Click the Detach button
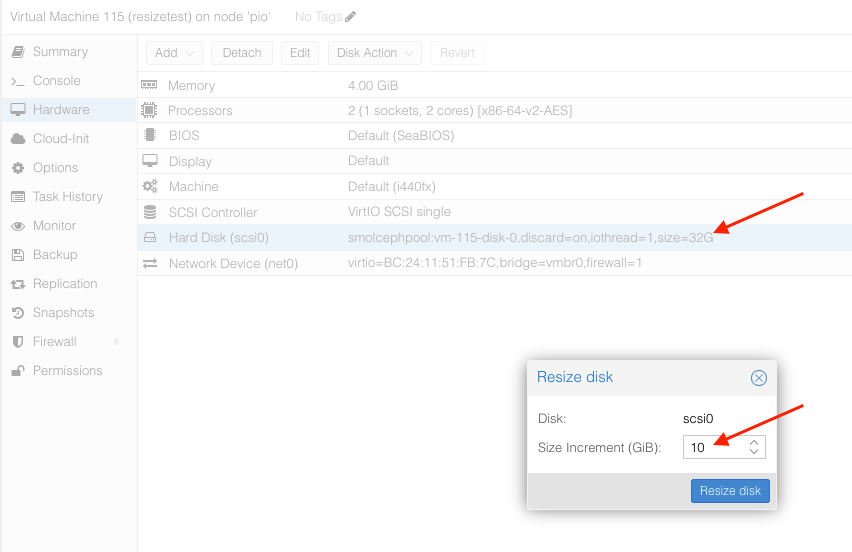852x552 pixels. 241,53
